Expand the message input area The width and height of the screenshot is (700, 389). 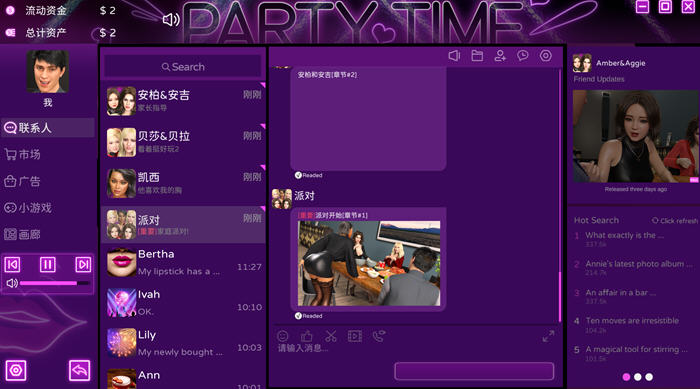coord(548,336)
